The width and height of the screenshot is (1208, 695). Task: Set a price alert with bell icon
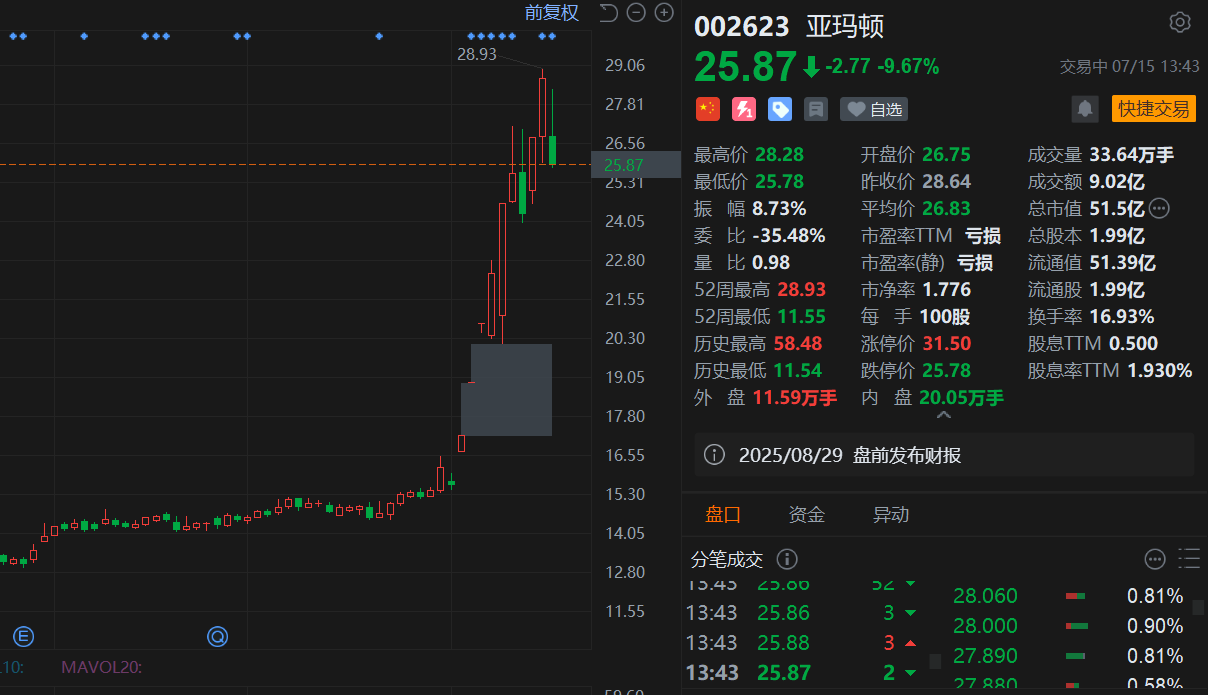[1084, 109]
